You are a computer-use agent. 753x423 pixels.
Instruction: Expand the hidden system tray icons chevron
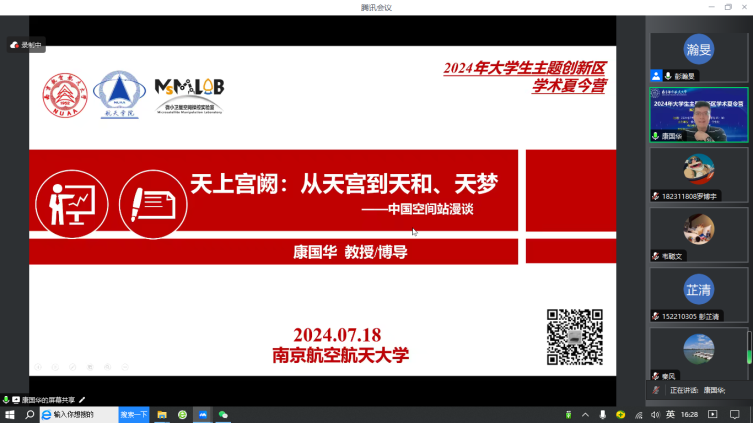point(585,414)
